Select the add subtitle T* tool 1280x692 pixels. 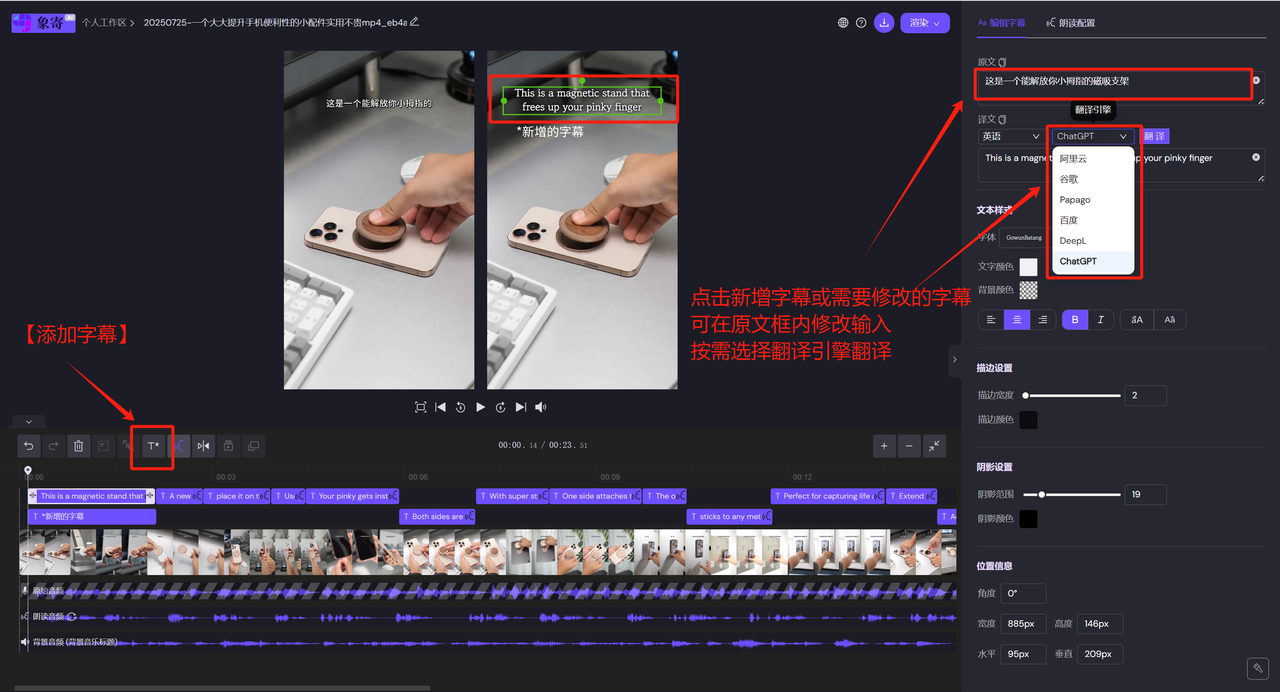(x=152, y=446)
